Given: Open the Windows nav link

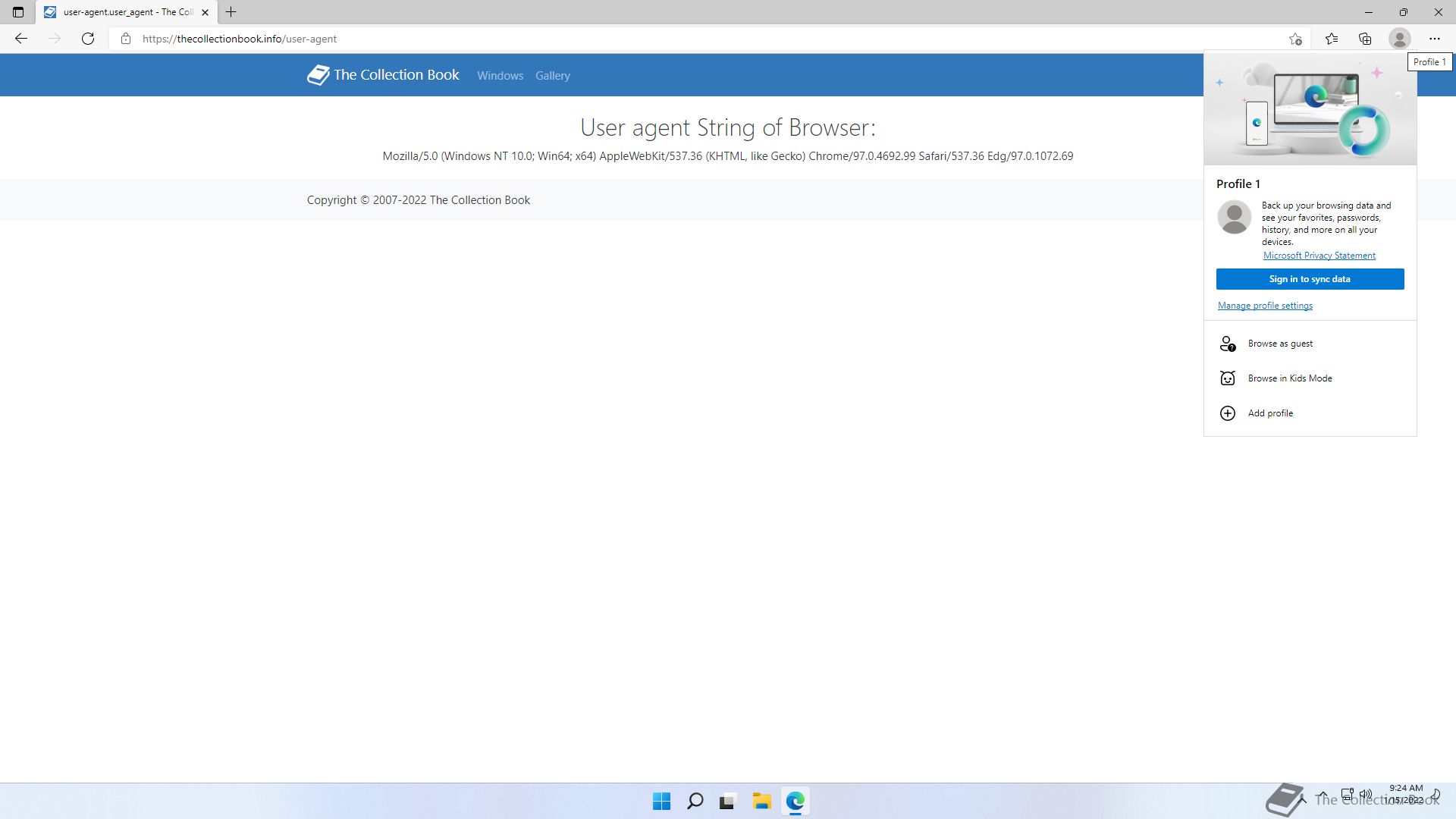Looking at the screenshot, I should point(500,76).
